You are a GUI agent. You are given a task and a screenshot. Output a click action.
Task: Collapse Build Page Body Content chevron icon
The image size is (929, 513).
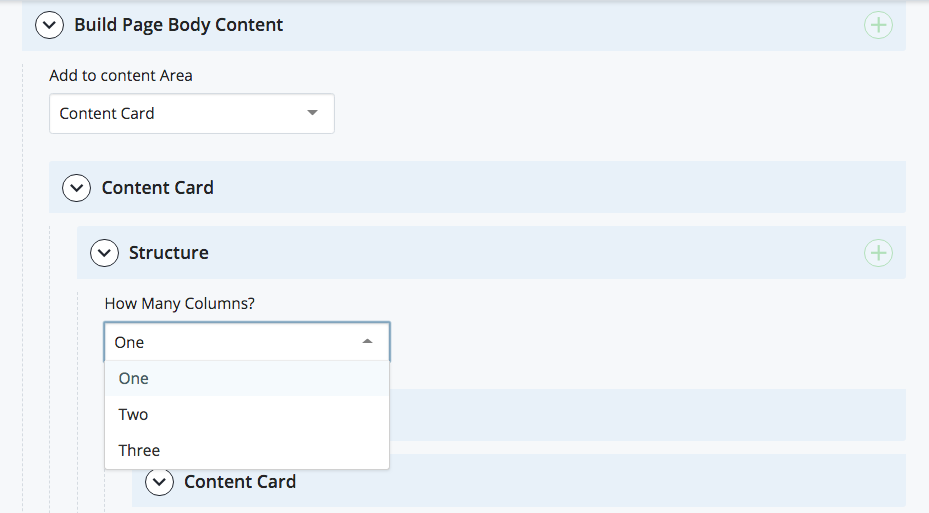(x=50, y=25)
